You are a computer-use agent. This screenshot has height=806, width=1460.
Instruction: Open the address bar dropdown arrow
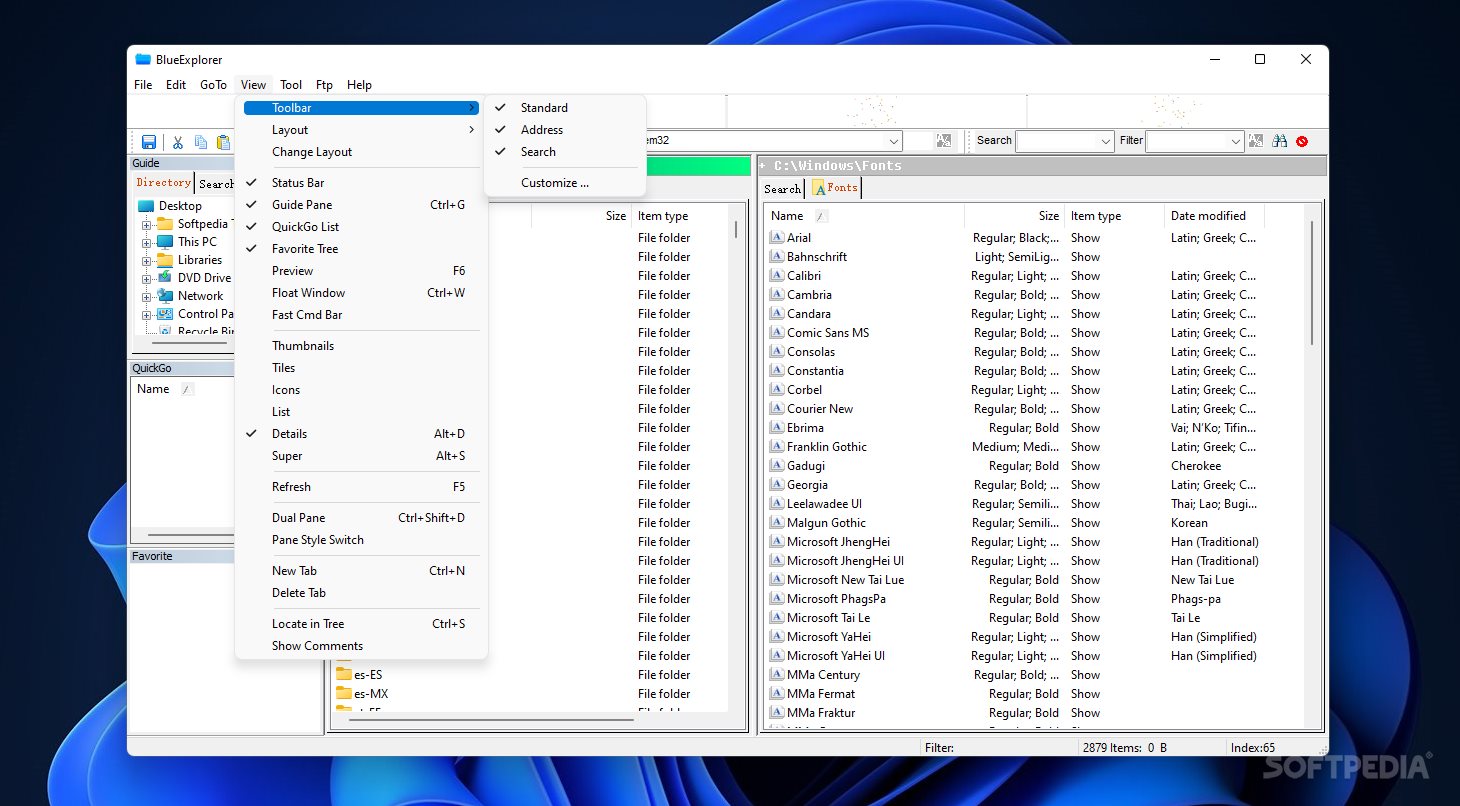pos(893,142)
